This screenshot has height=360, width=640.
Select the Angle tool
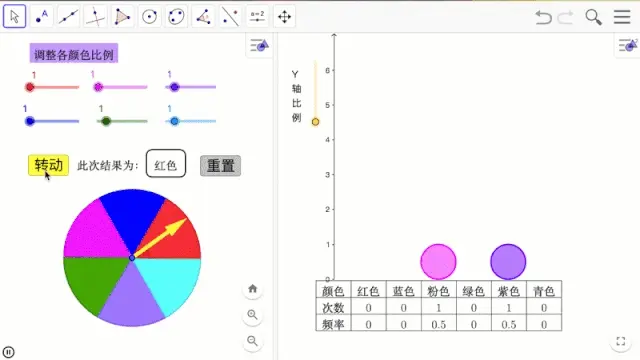[203, 16]
